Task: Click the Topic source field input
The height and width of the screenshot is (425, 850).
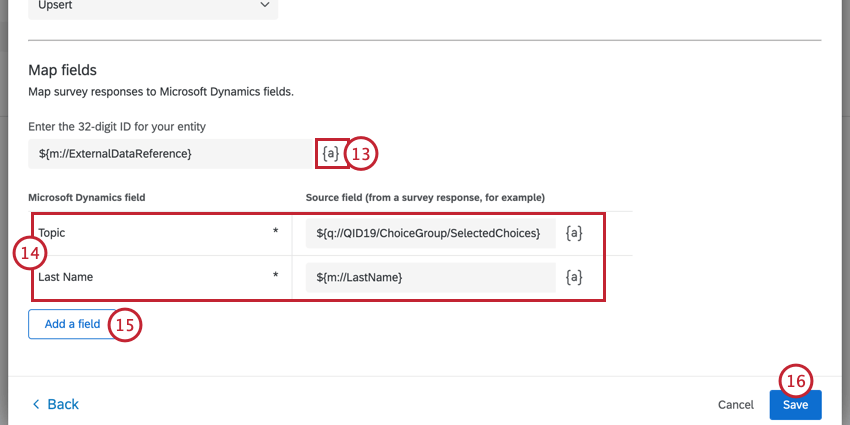Action: tap(430, 233)
